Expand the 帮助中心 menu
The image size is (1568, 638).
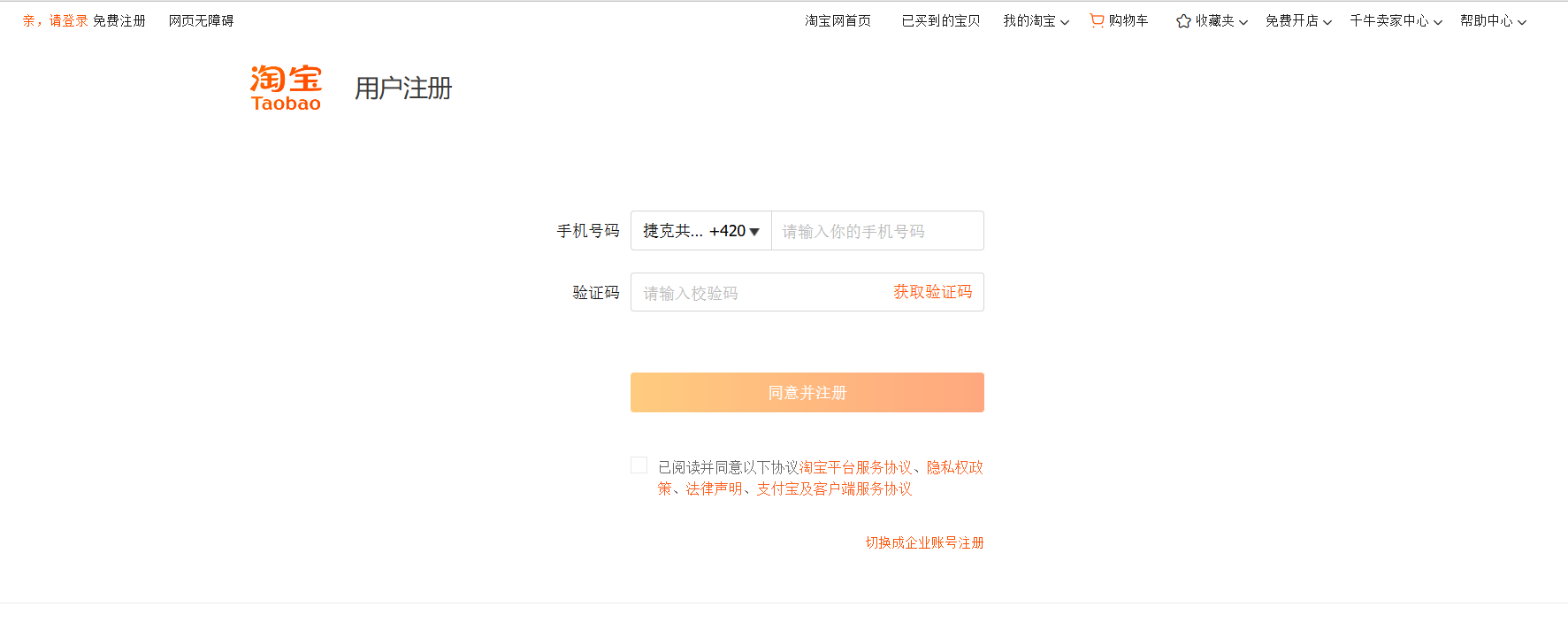[x=1493, y=21]
